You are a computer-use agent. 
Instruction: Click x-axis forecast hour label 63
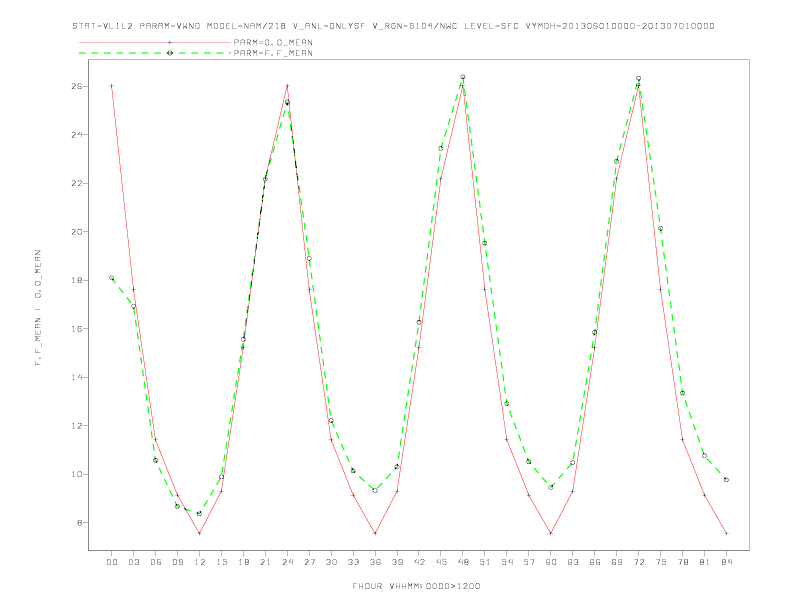pos(573,562)
